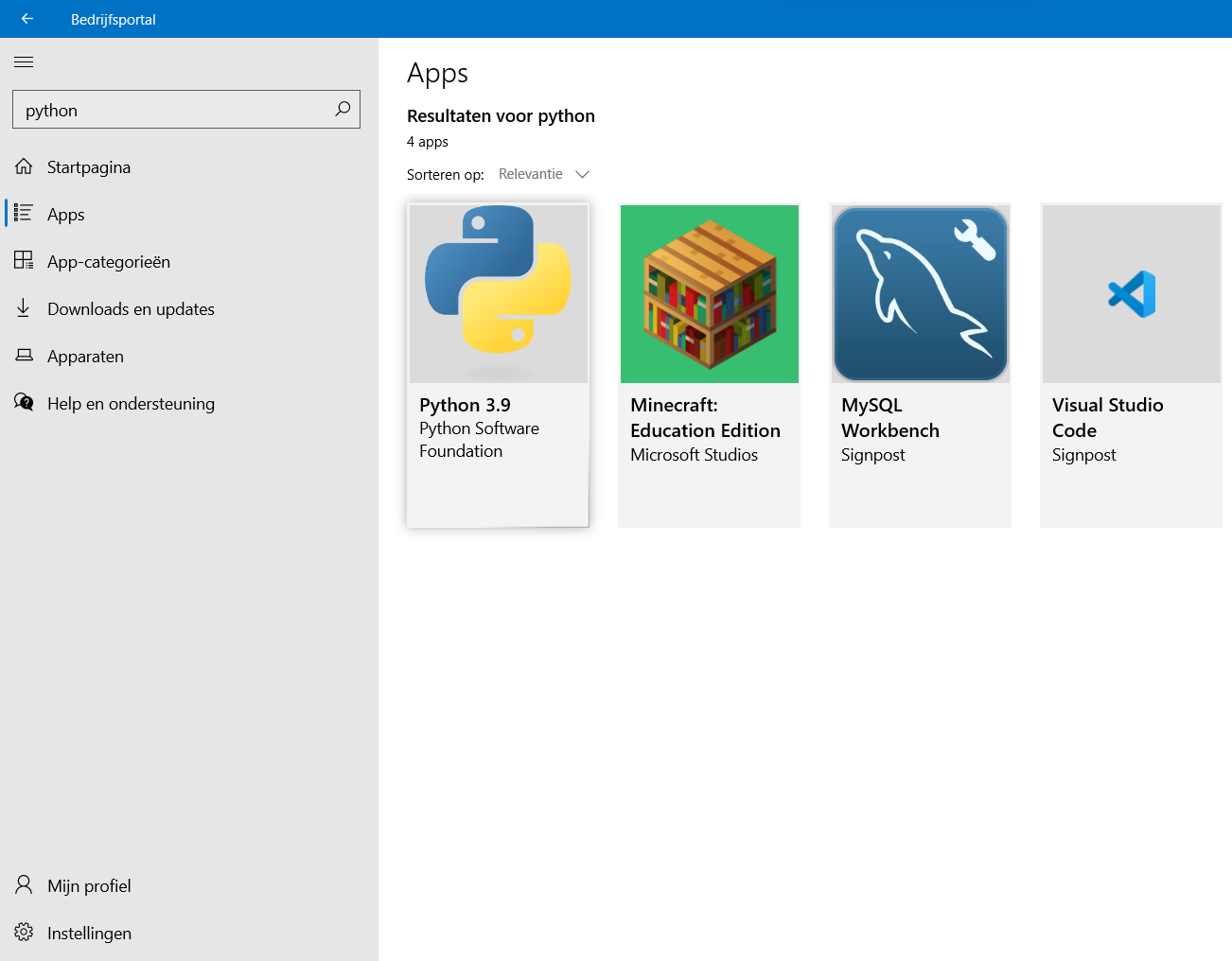Click the Sorteren op label

point(445,175)
